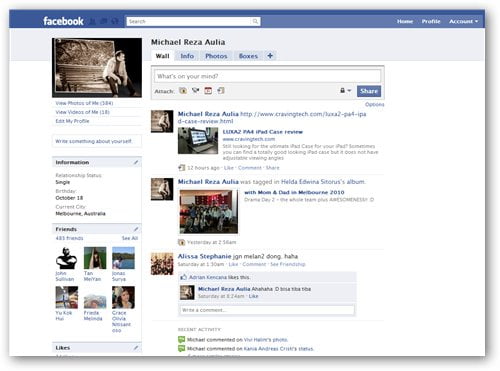This screenshot has height=371, width=500.
Task: Click www.cravingtech.com link under review title
Action: pyautogui.click(x=249, y=139)
